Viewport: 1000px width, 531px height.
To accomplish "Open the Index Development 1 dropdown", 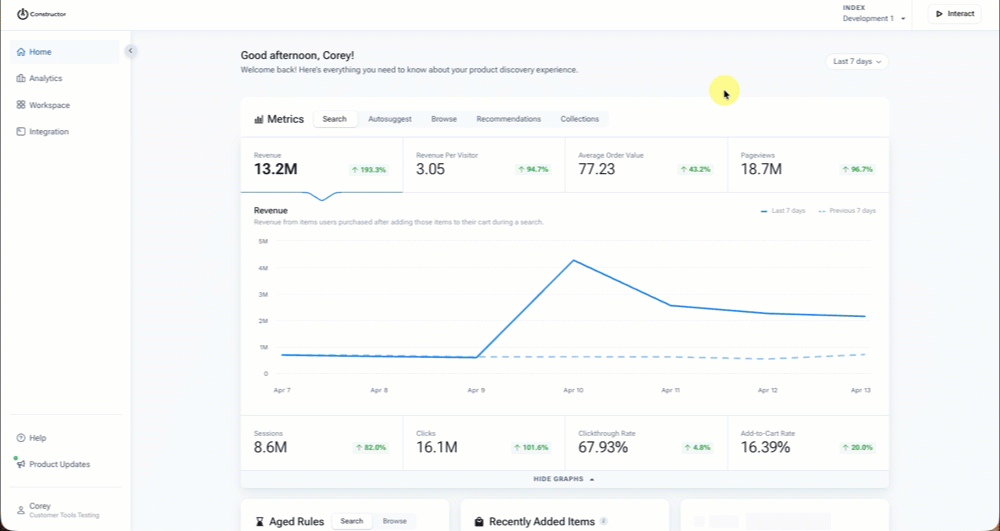I will (874, 14).
